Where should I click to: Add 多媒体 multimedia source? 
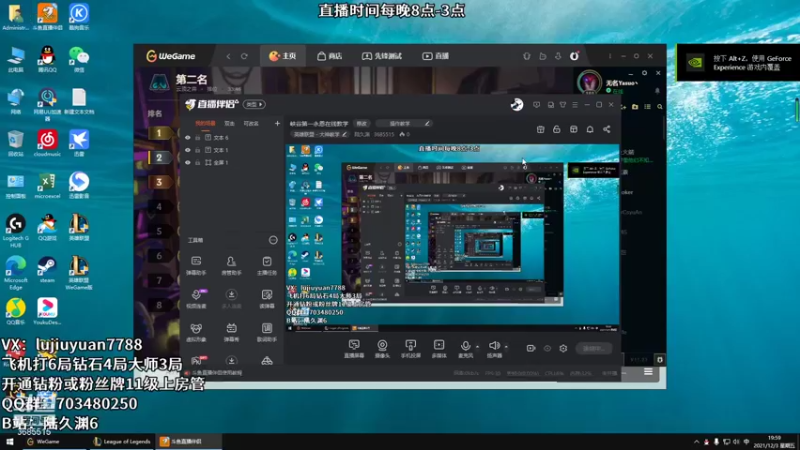tap(439, 349)
